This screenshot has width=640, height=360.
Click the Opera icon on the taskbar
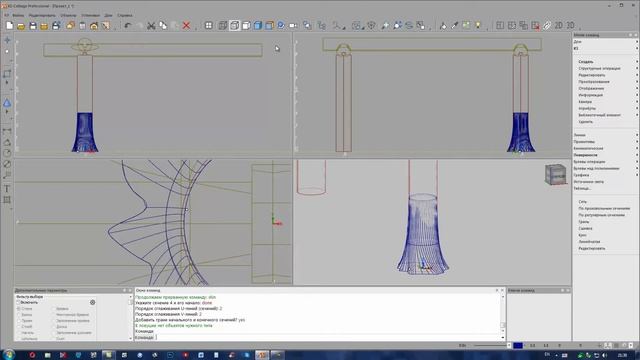[32, 355]
